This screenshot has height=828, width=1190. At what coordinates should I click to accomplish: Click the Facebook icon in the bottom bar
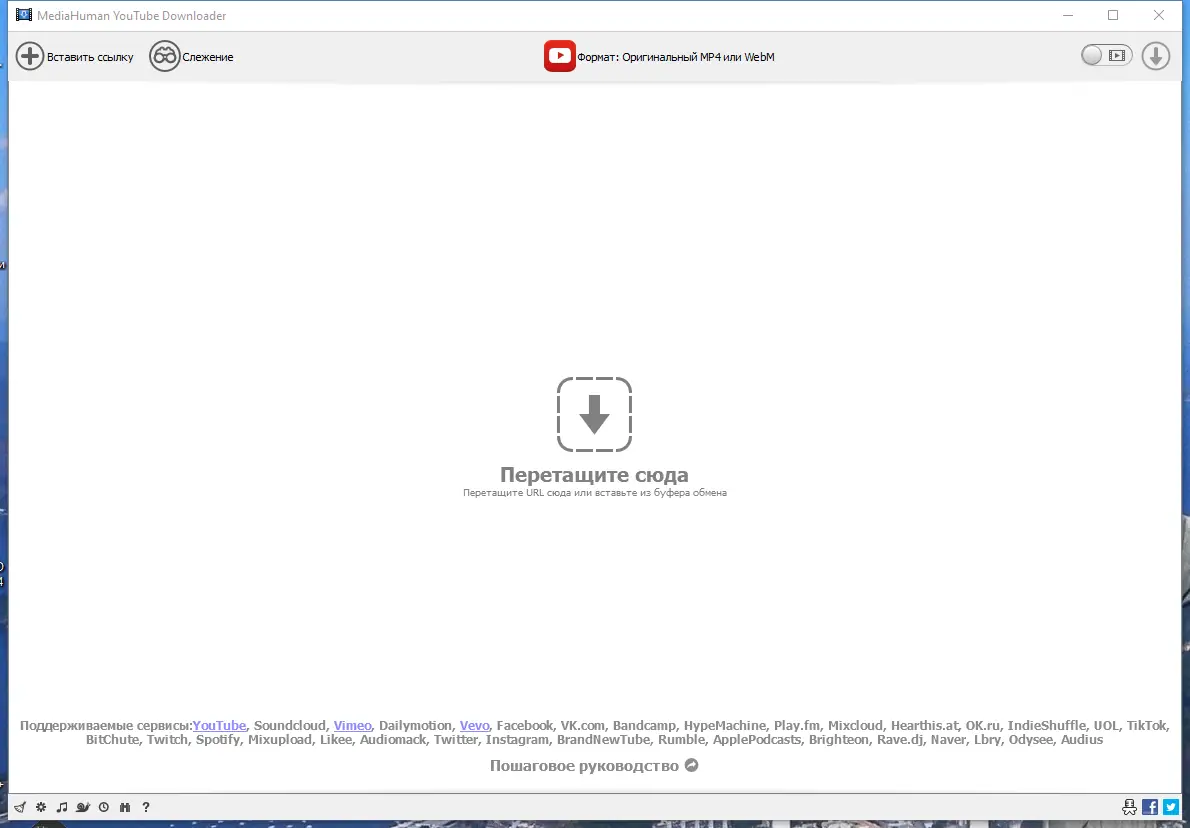(1150, 807)
